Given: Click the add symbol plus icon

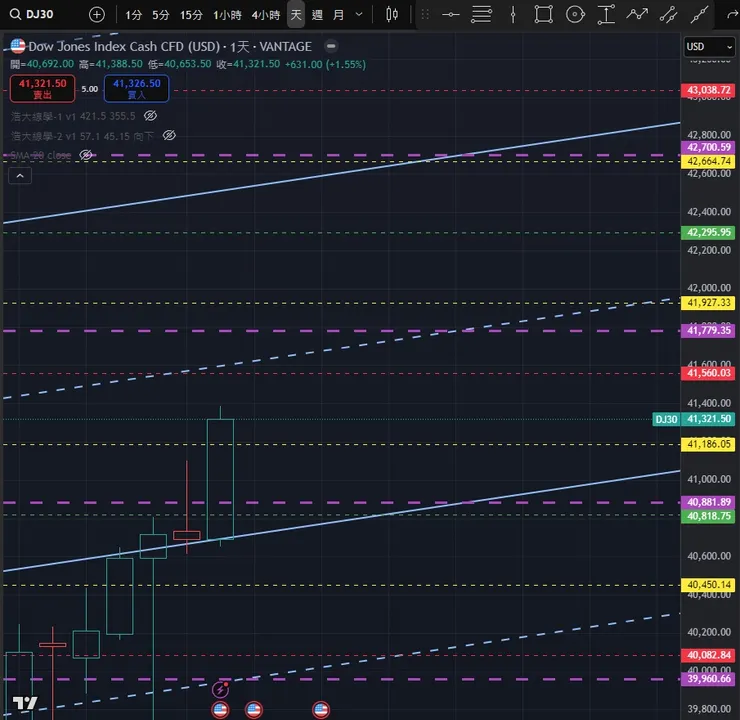Looking at the screenshot, I should pyautogui.click(x=97, y=15).
